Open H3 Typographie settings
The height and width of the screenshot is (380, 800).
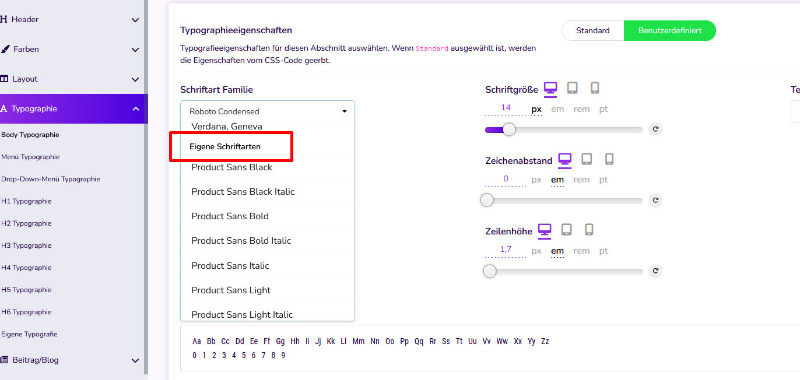pos(27,245)
